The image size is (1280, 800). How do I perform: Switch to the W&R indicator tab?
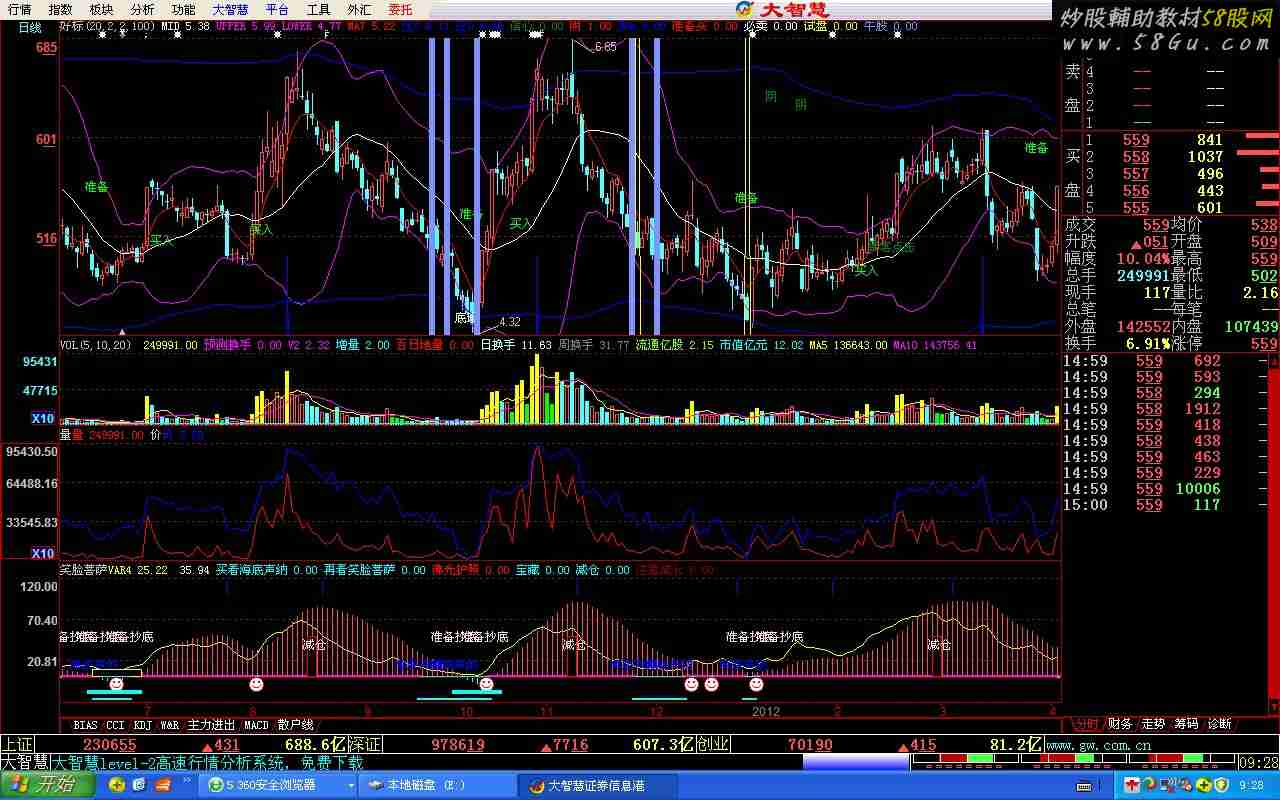(x=171, y=724)
